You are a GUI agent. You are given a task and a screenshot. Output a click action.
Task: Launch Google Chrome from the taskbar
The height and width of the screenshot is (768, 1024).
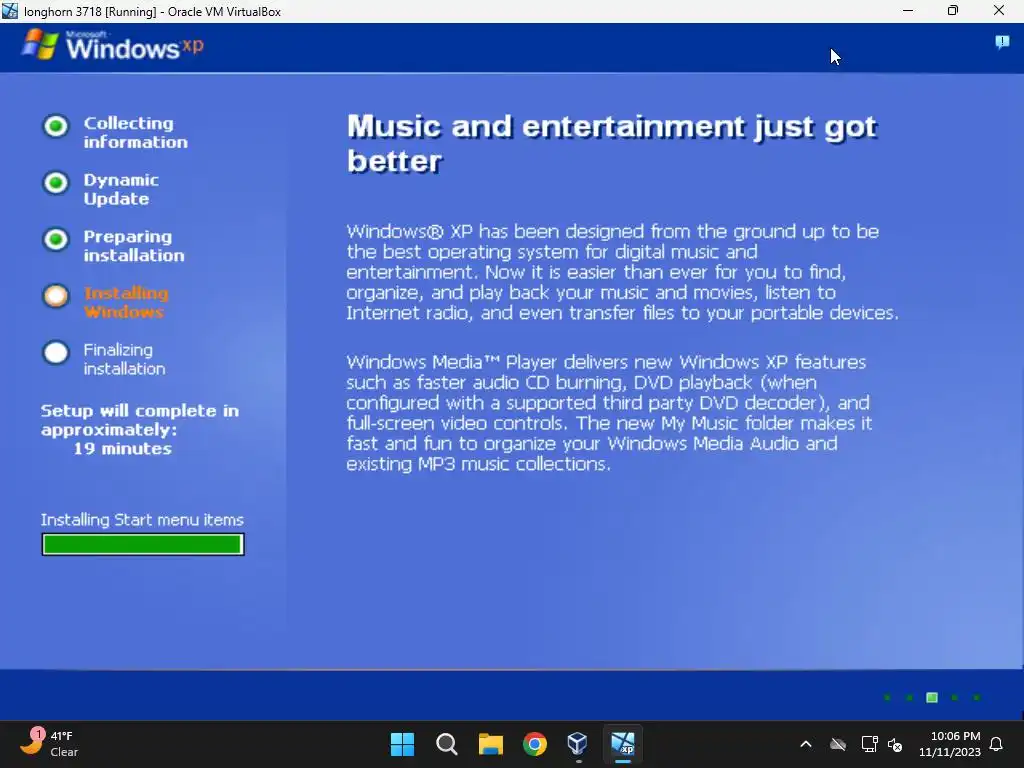coord(535,744)
